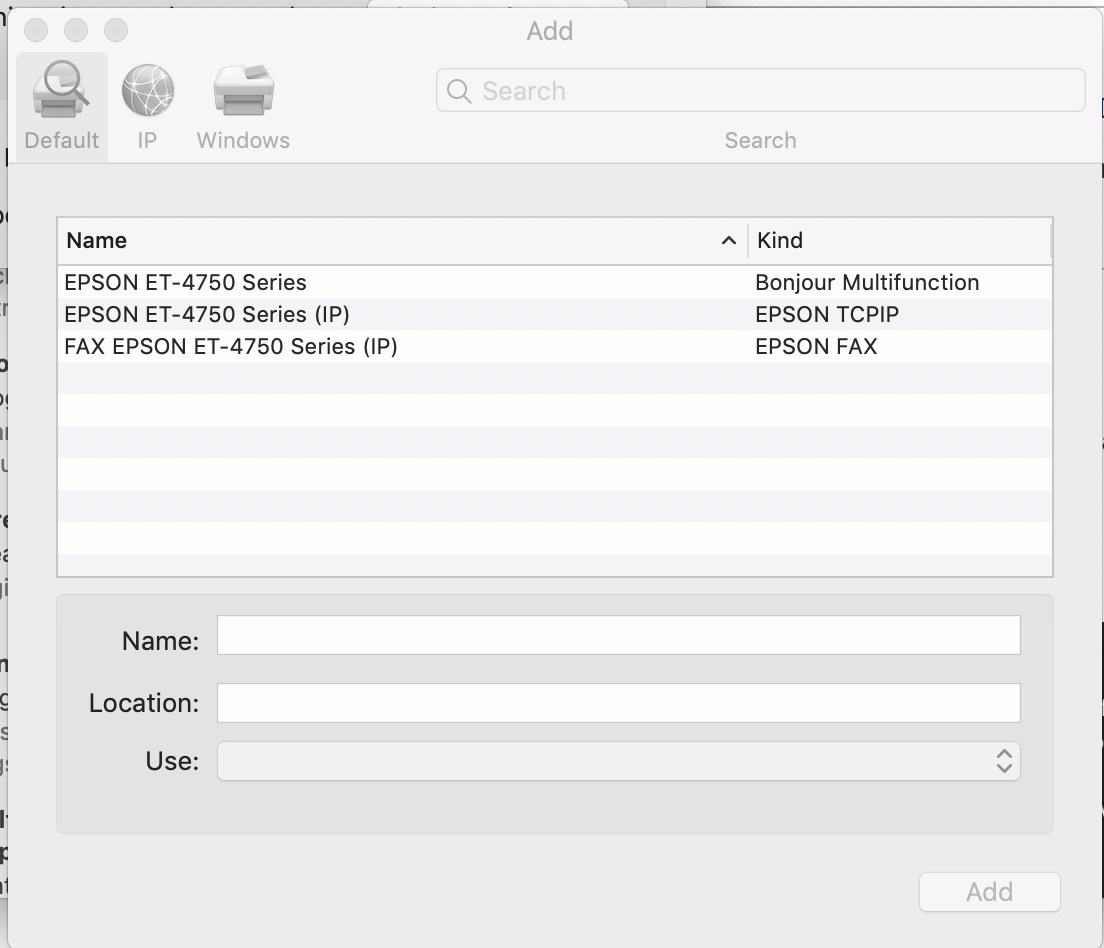Screen dimensions: 1104x948
Task: Click inside the Location input field
Action: pos(617,703)
